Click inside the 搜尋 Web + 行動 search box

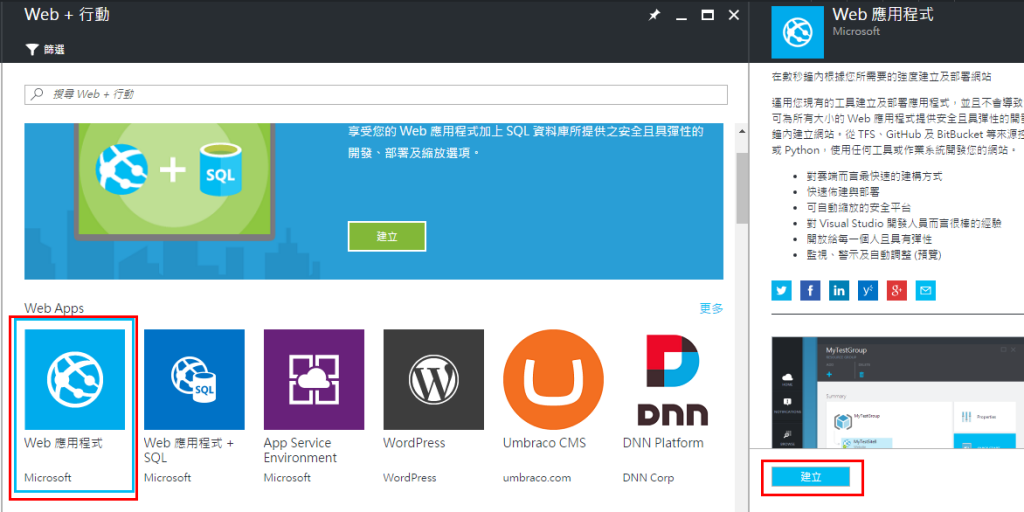(376, 95)
